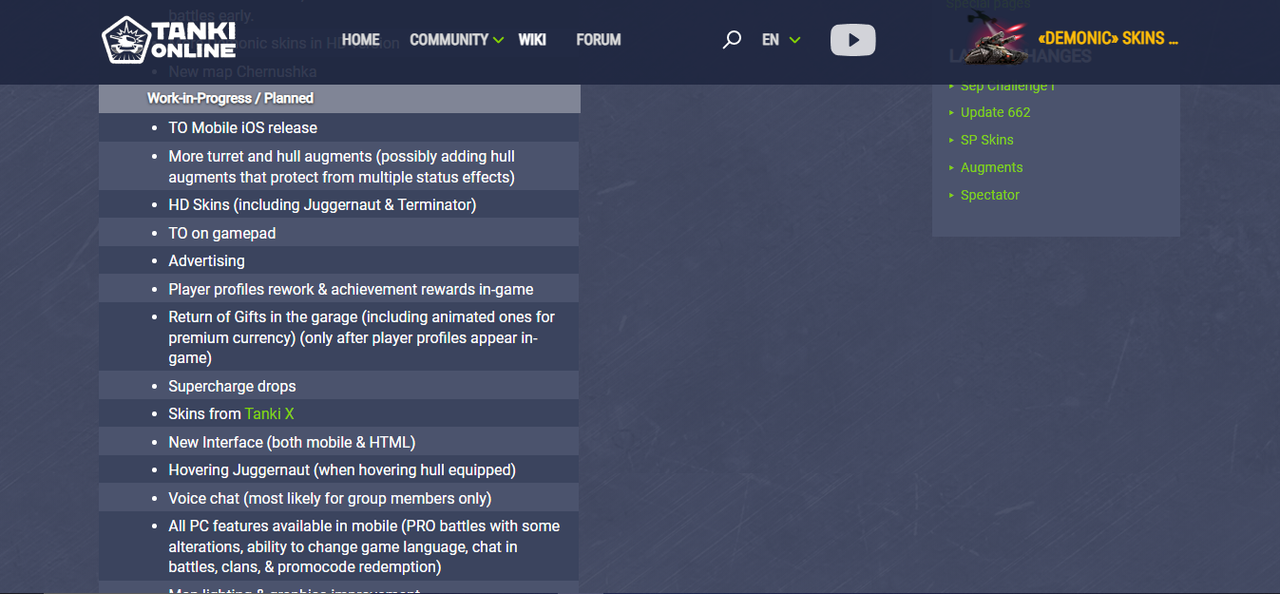Open the Spectator sidebar link
The height and width of the screenshot is (594, 1280).
coord(990,195)
